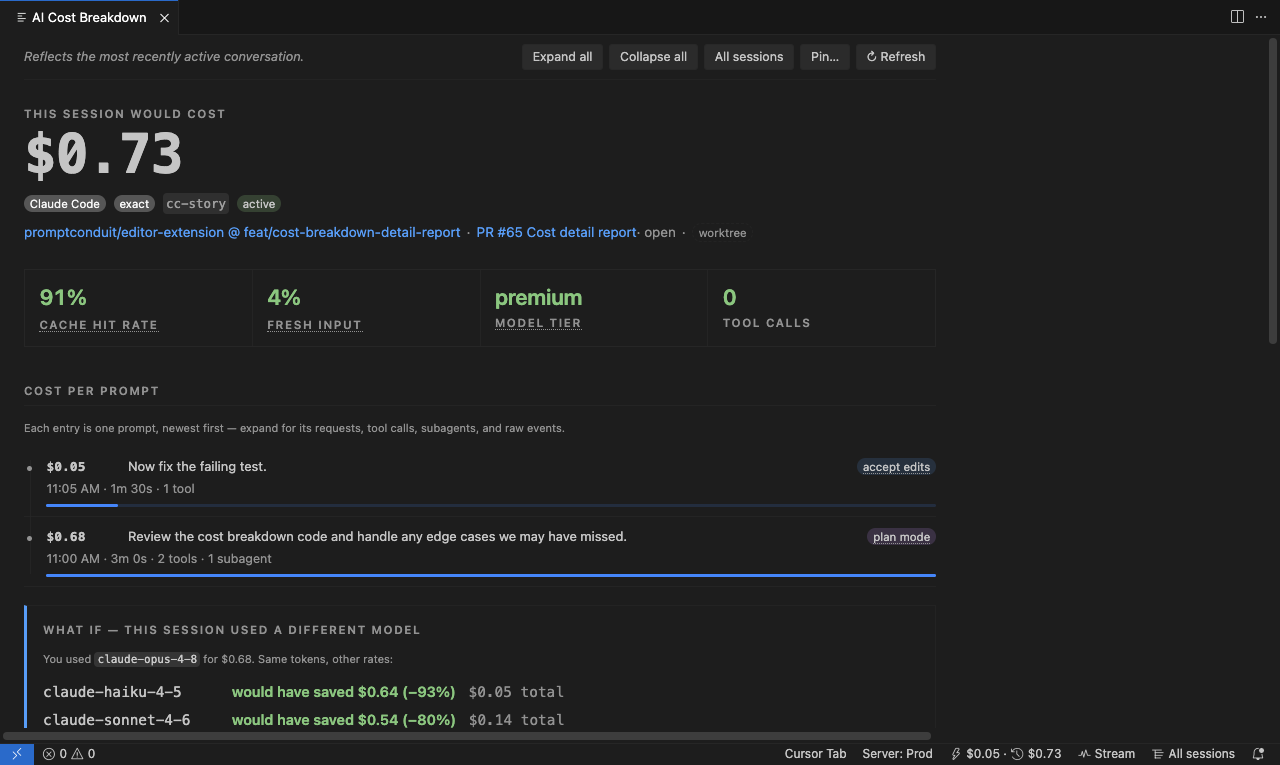Click the split editor layout icon
This screenshot has height=765, width=1280.
click(x=1237, y=17)
